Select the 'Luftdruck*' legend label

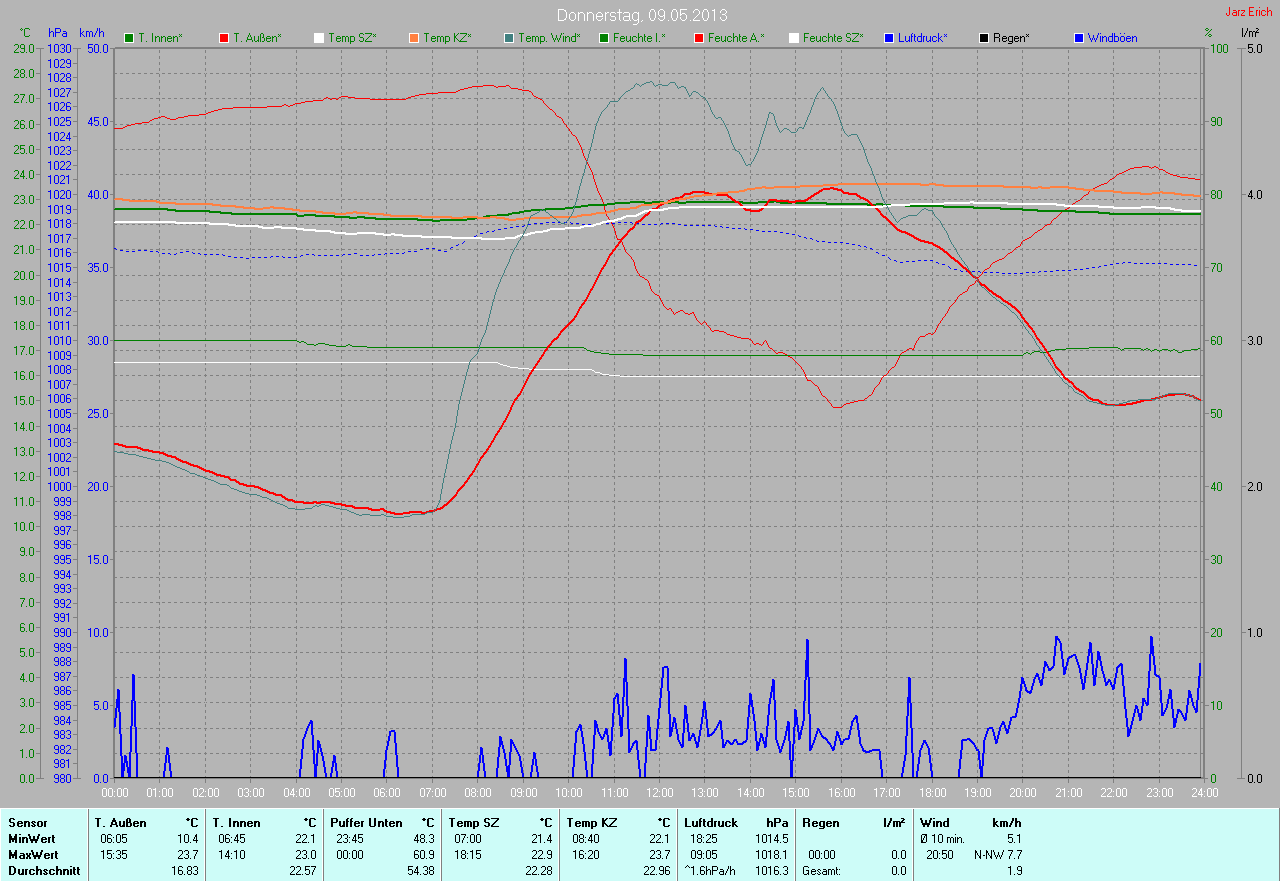point(923,38)
